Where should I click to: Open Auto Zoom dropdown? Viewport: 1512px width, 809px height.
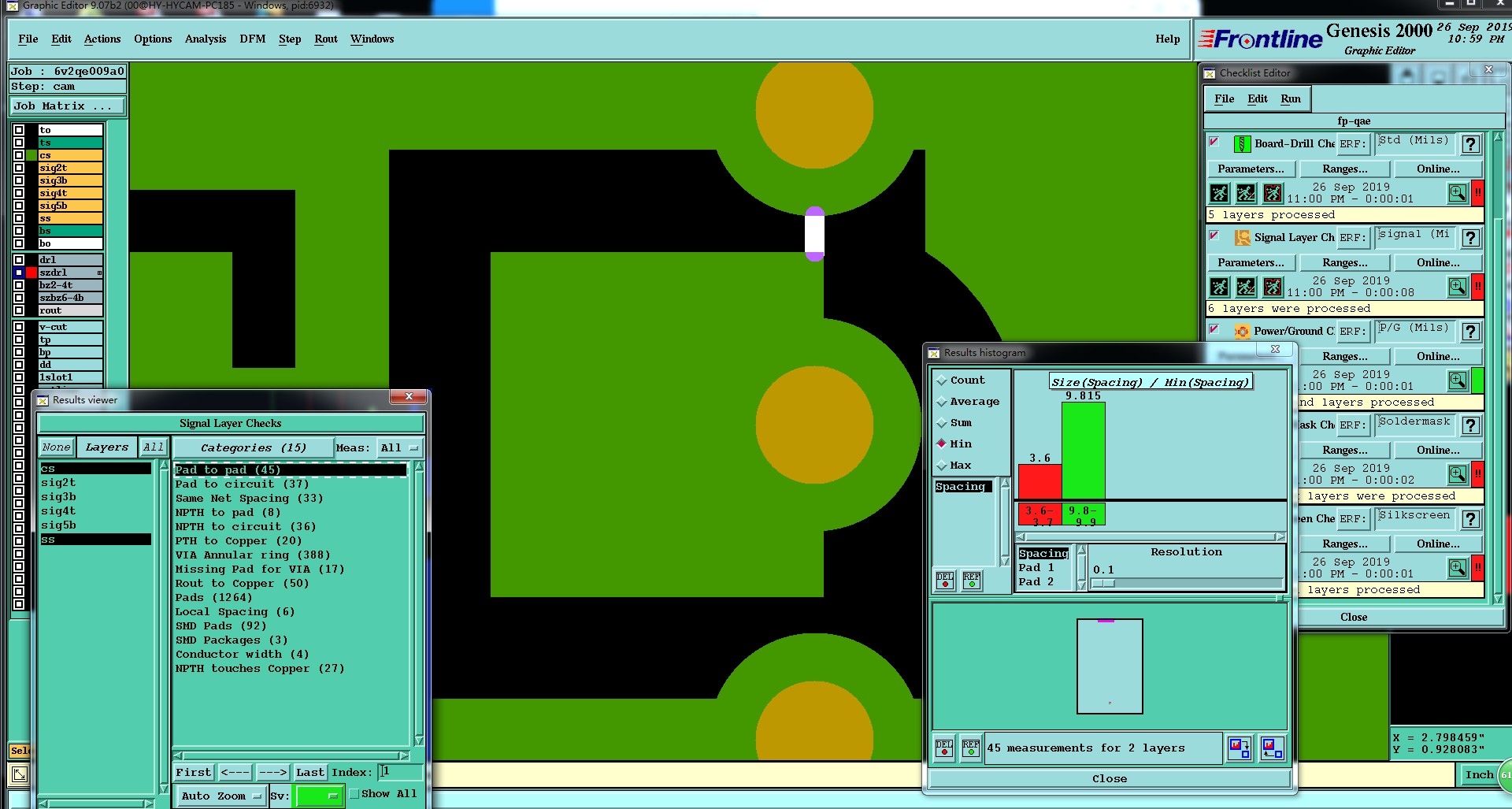coord(221,796)
